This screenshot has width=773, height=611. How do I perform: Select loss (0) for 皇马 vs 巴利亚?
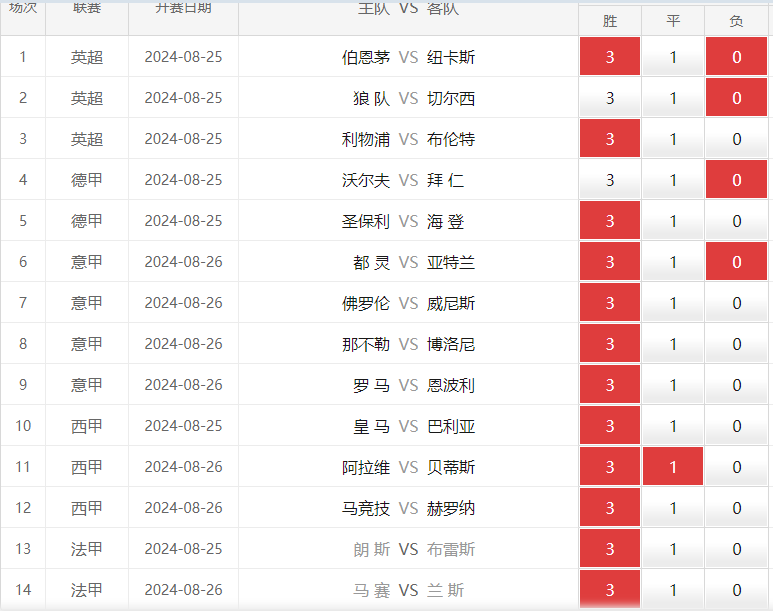pos(736,425)
